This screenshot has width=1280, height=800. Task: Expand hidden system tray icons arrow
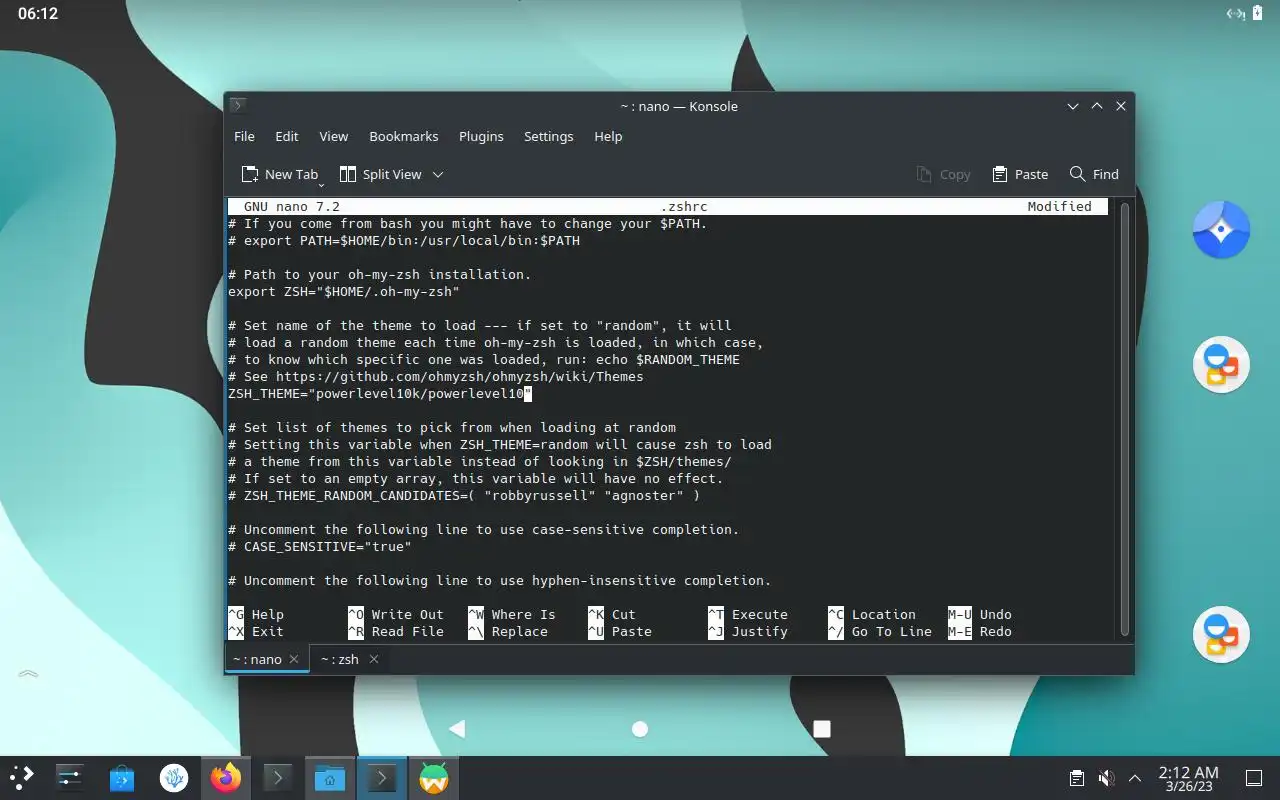coord(1135,778)
